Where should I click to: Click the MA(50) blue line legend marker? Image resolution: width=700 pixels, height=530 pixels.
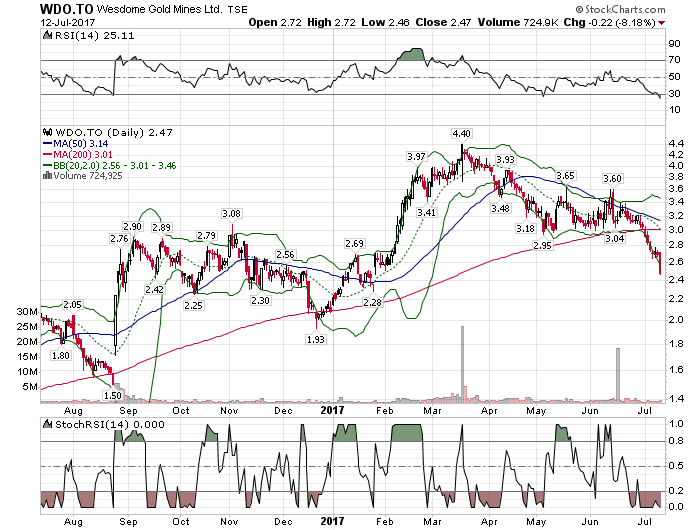point(47,144)
